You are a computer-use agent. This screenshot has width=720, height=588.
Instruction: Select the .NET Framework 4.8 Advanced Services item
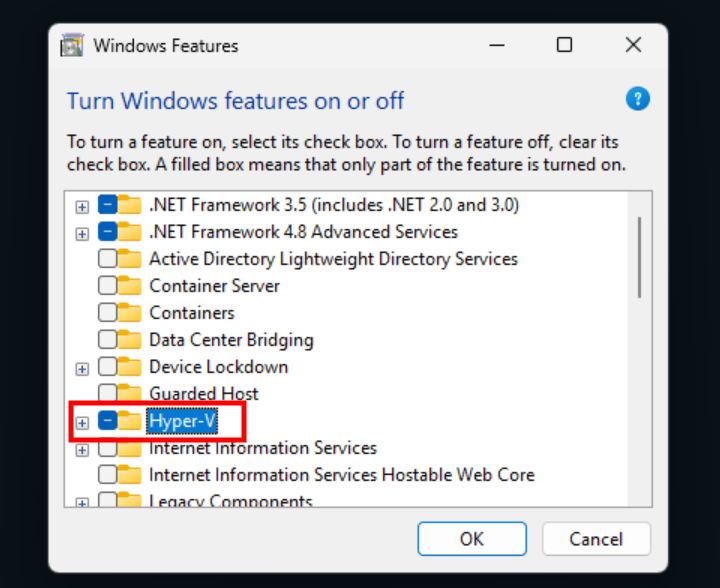(x=303, y=232)
